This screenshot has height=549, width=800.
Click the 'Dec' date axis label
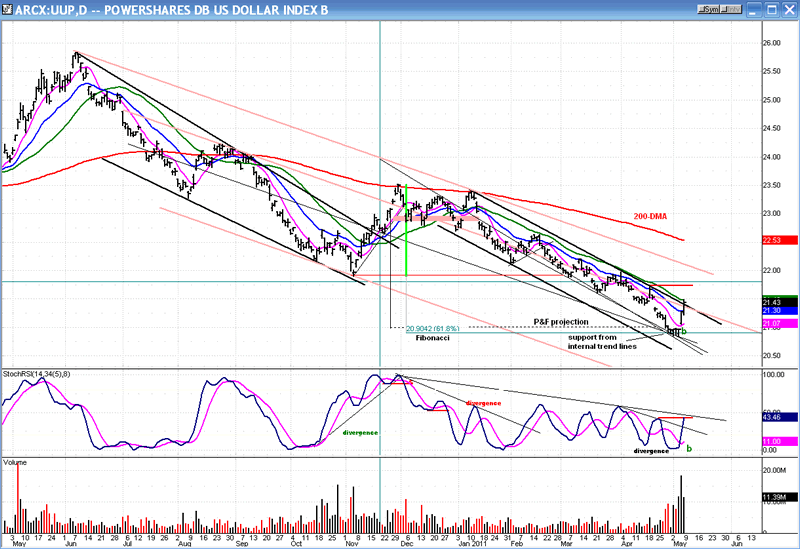406,544
